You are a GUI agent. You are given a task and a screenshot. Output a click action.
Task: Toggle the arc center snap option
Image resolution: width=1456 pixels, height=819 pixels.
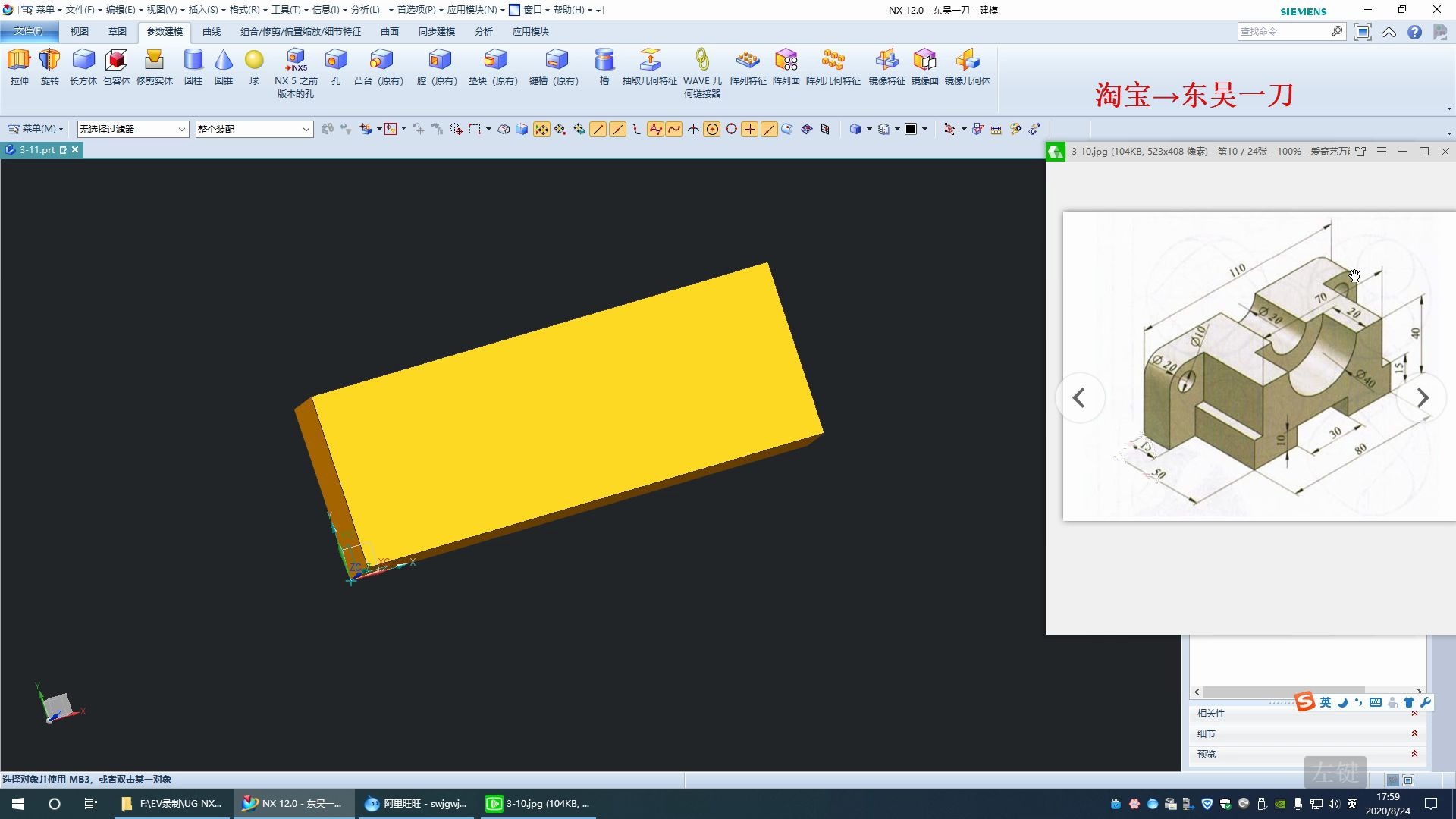pyautogui.click(x=712, y=130)
